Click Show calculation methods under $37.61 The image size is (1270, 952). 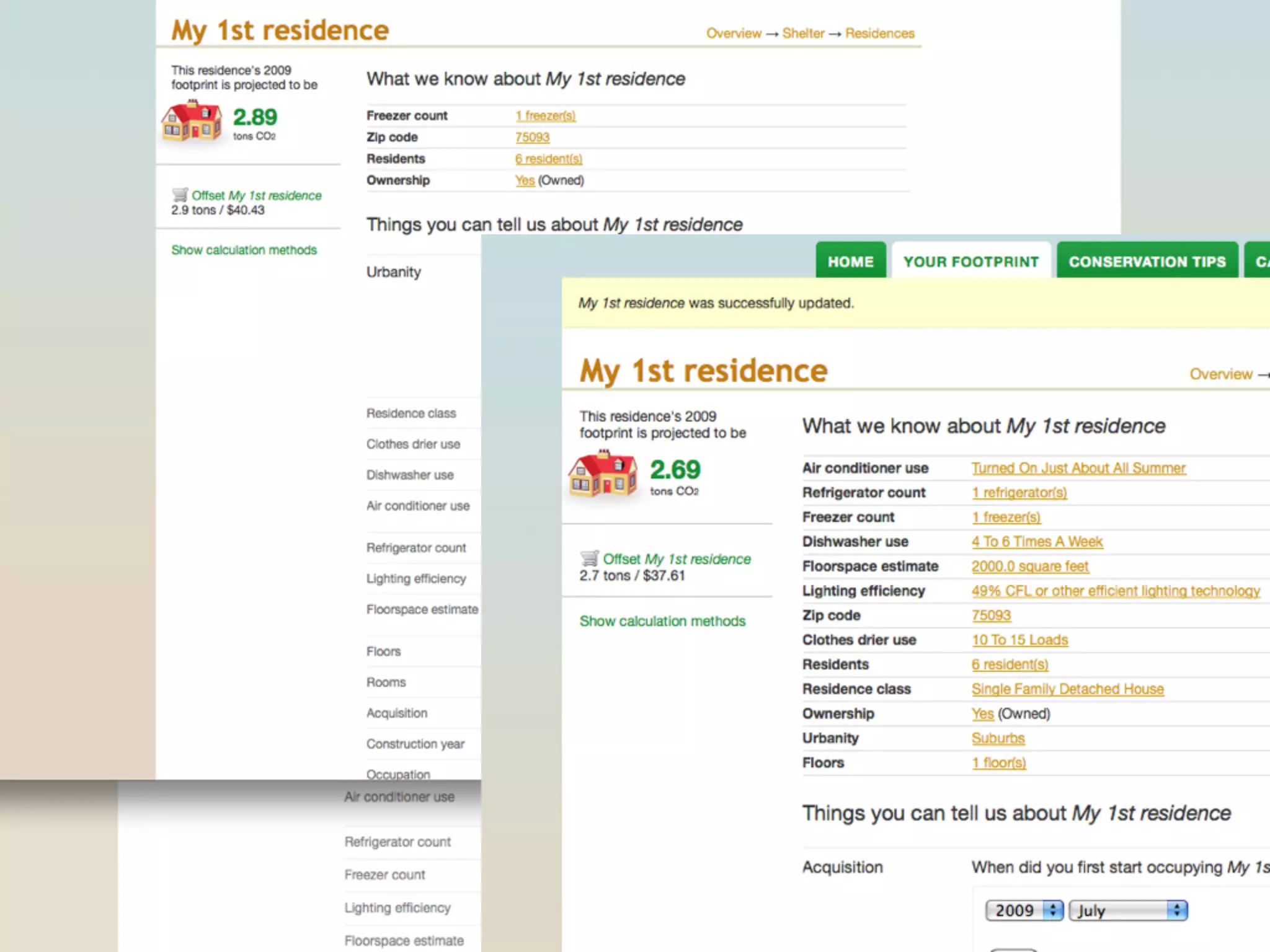662,621
